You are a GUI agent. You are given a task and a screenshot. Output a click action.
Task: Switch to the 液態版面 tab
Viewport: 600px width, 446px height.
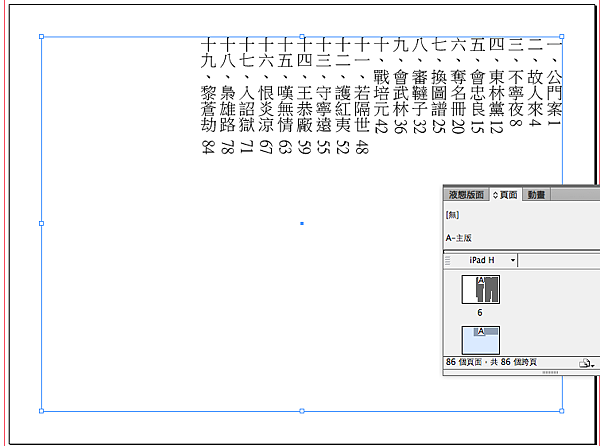tap(466, 195)
